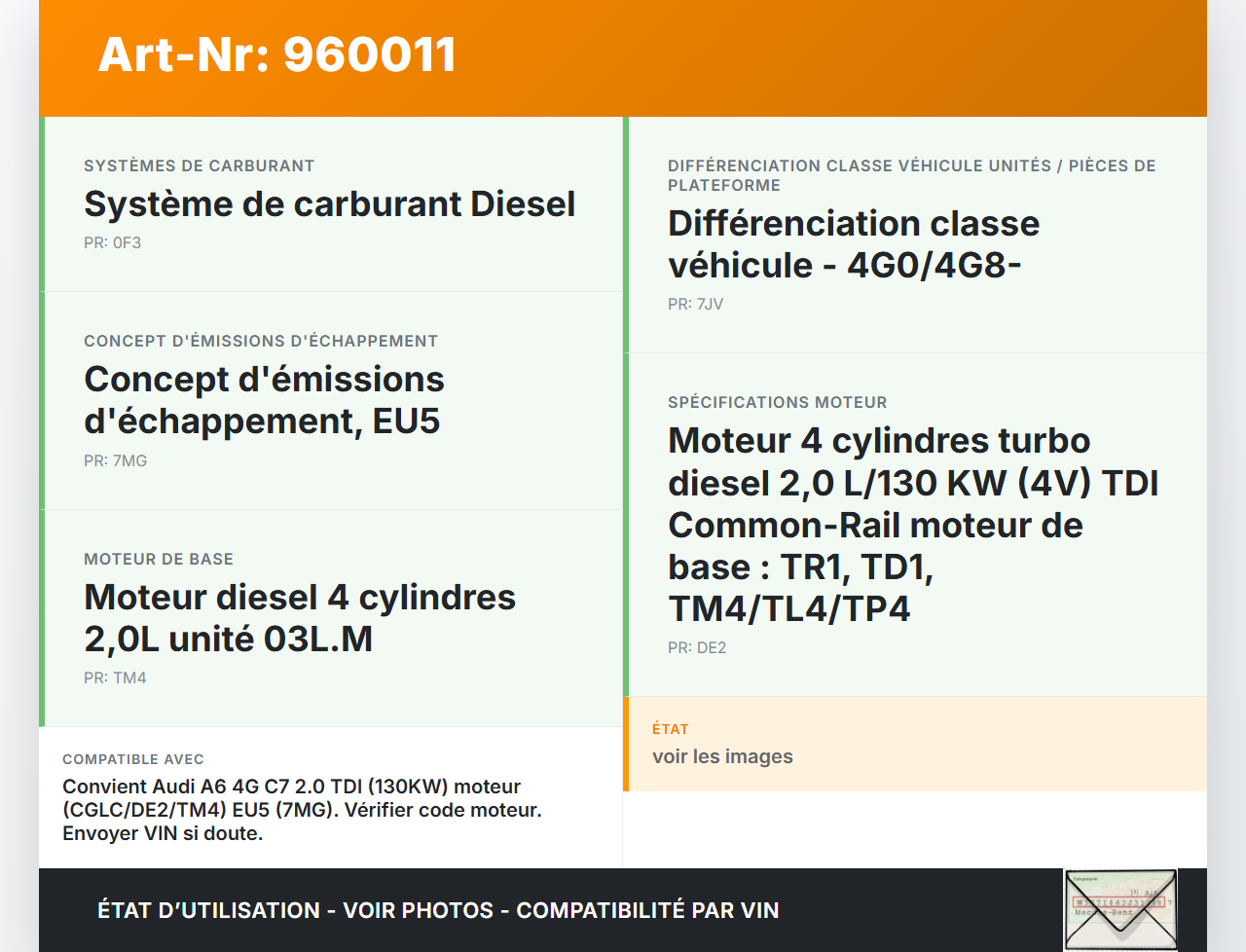Select the Système de carburant Diesel heading

coord(329,204)
